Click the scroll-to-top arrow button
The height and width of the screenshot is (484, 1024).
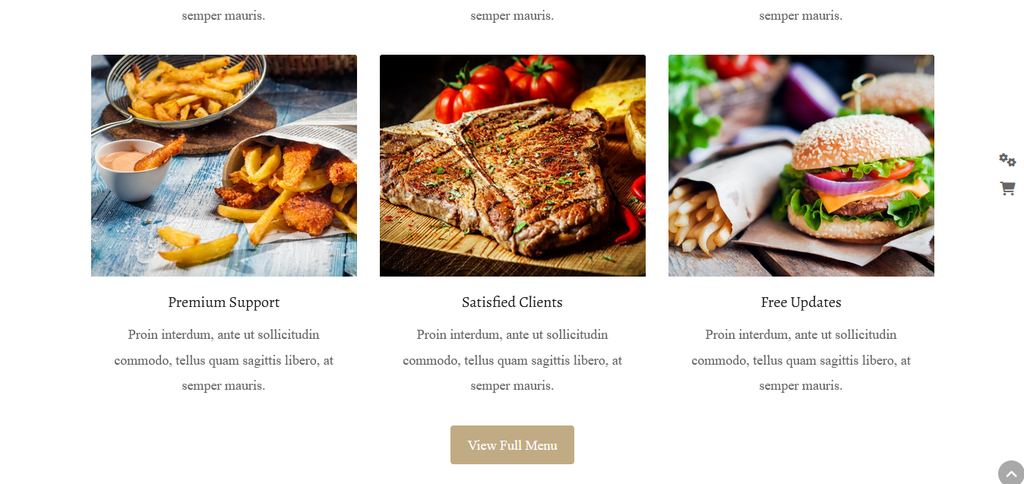tap(1011, 473)
